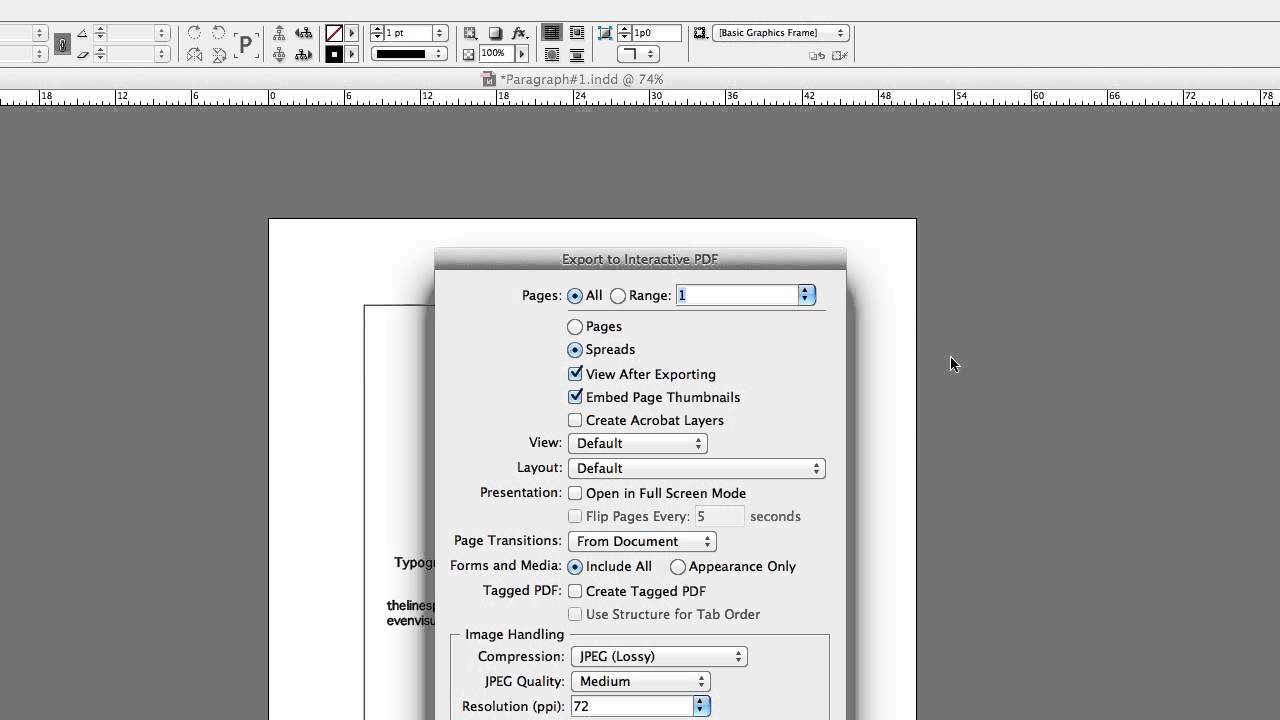The height and width of the screenshot is (720, 1280).
Task: Select the Pages radio button
Action: (x=575, y=327)
